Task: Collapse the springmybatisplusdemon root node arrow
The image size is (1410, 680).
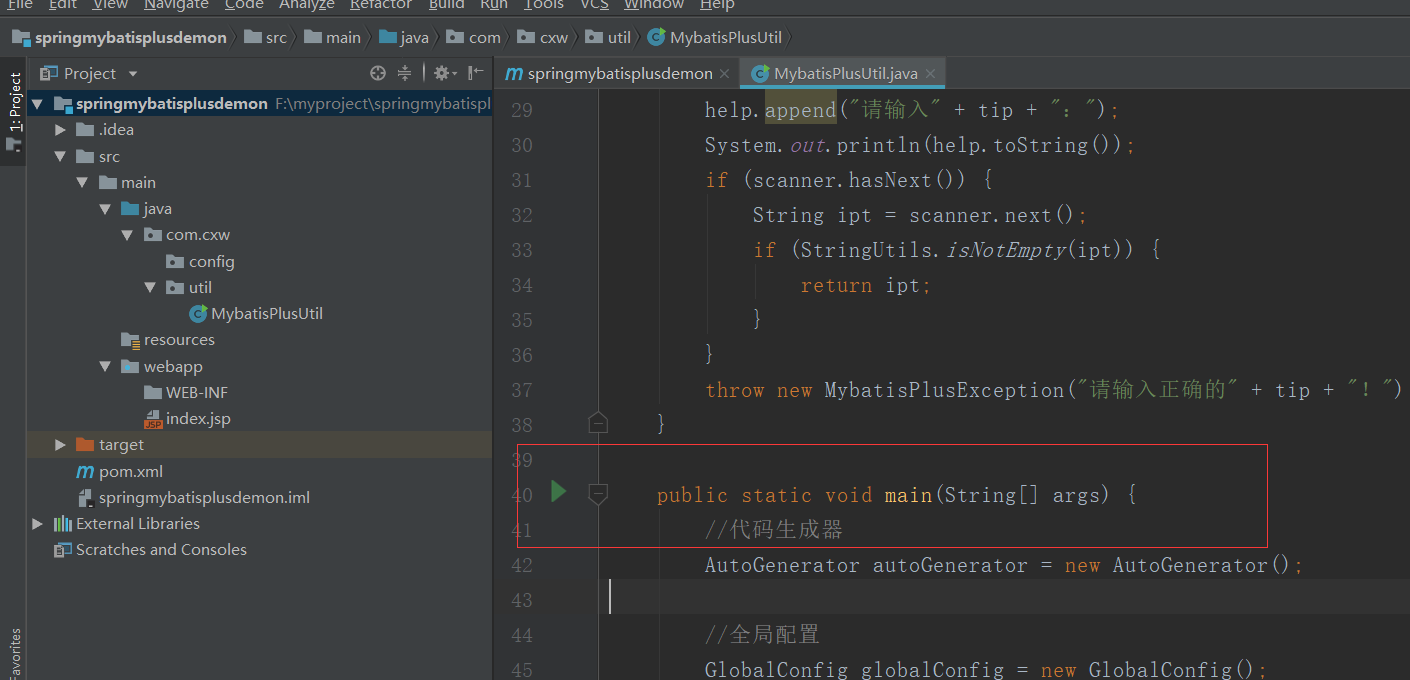Action: [x=38, y=104]
